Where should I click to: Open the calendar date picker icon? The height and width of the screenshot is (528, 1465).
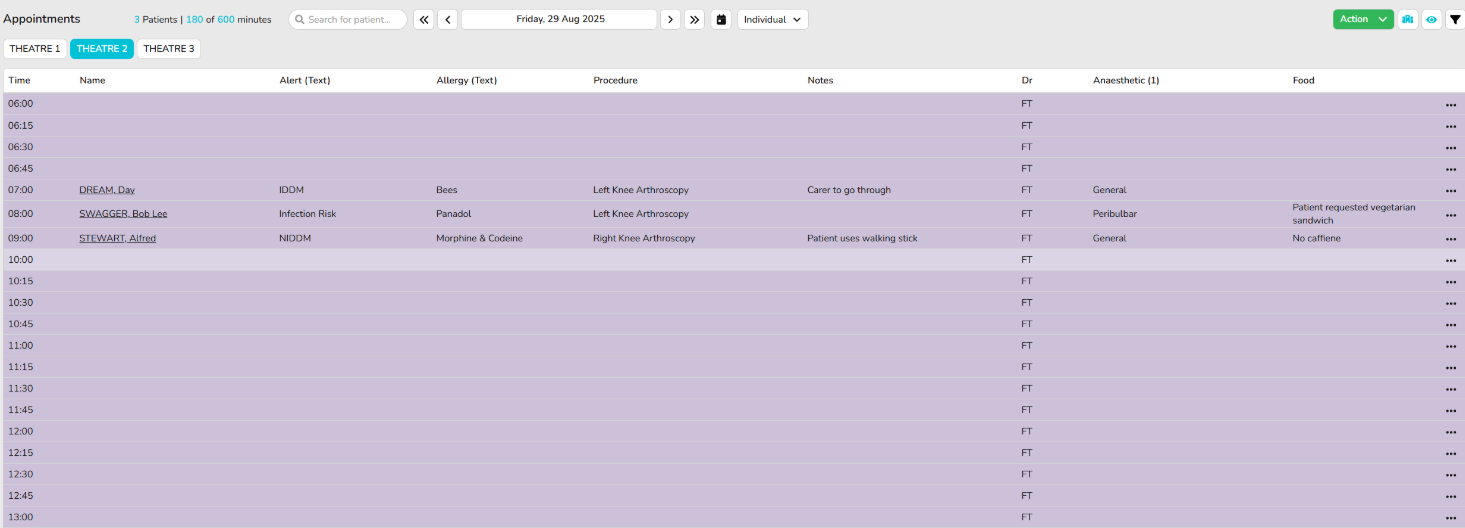pyautogui.click(x=721, y=19)
